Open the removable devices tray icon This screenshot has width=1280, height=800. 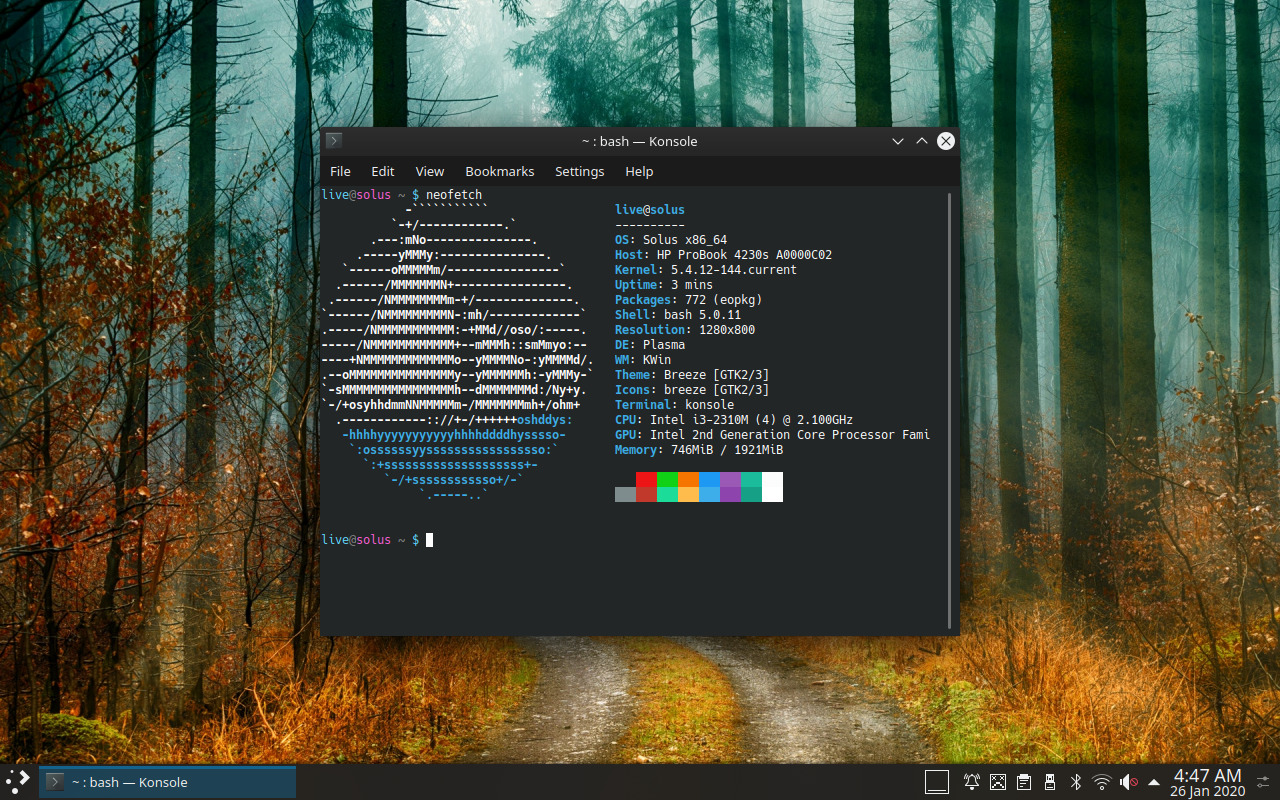pos(1049,781)
